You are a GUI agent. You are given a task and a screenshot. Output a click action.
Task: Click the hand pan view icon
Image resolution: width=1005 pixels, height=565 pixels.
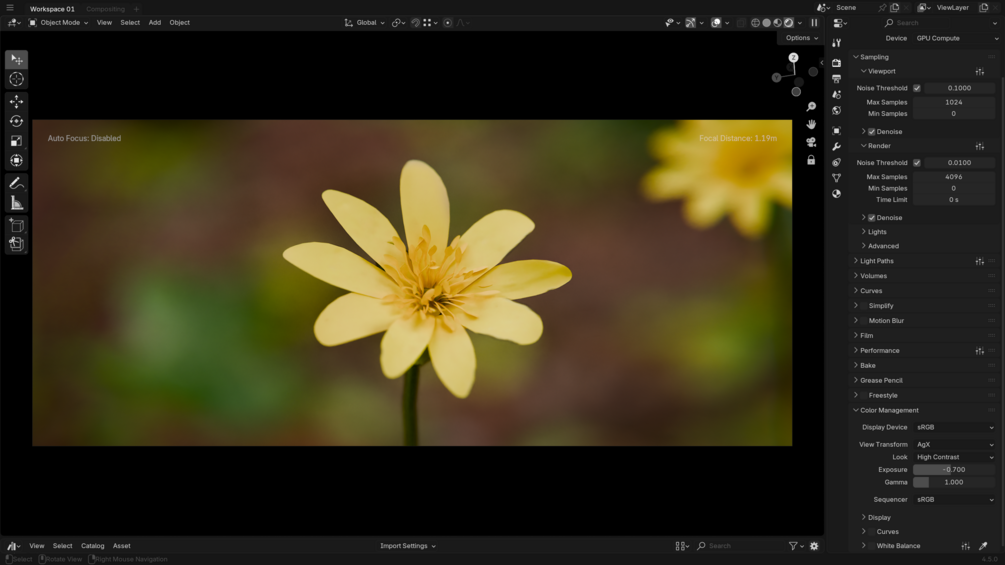tap(811, 124)
